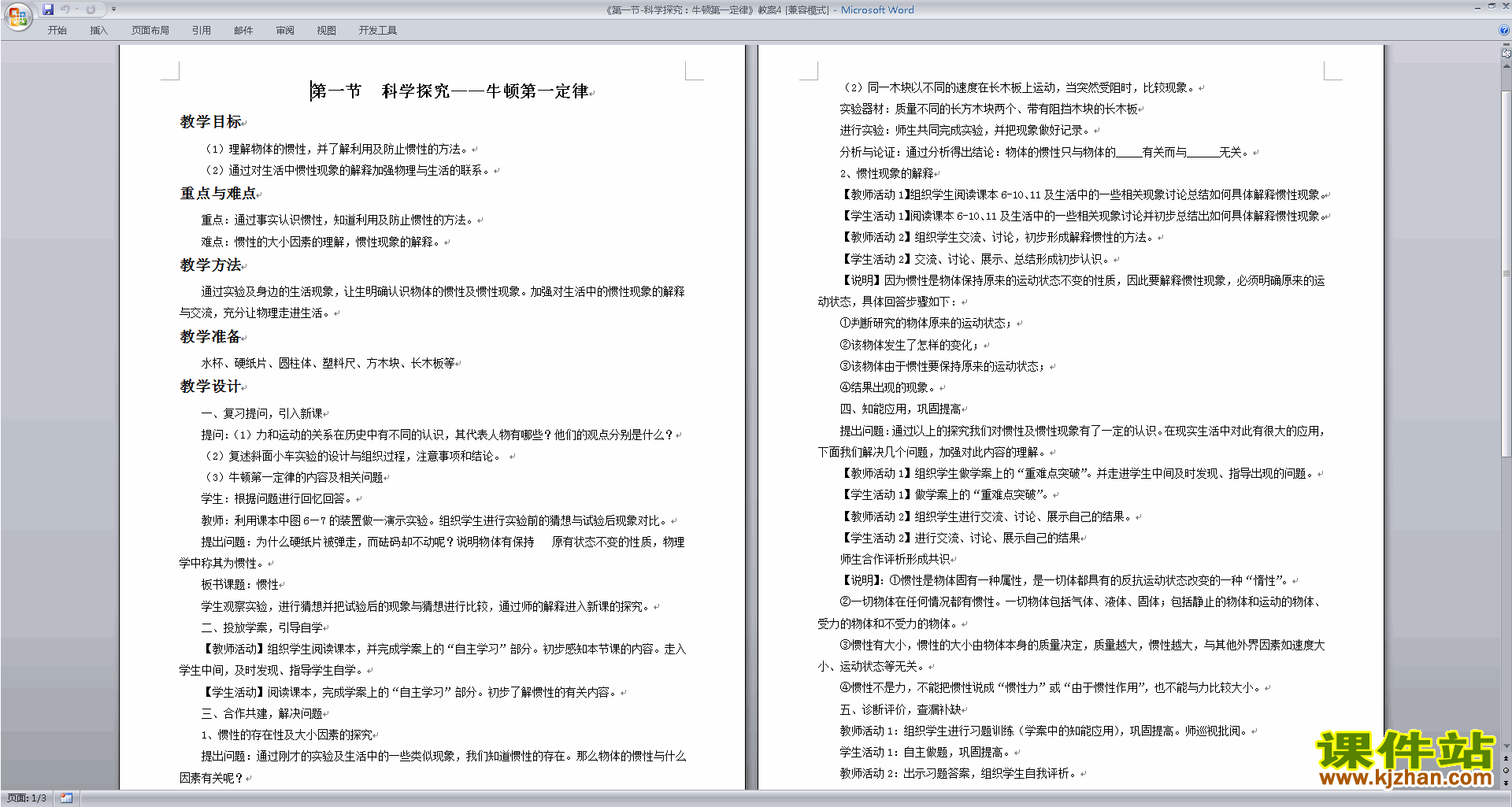The height and width of the screenshot is (807, 1512).
Task: Click the line 重点:通过事实认识惯性
Action: [337, 220]
